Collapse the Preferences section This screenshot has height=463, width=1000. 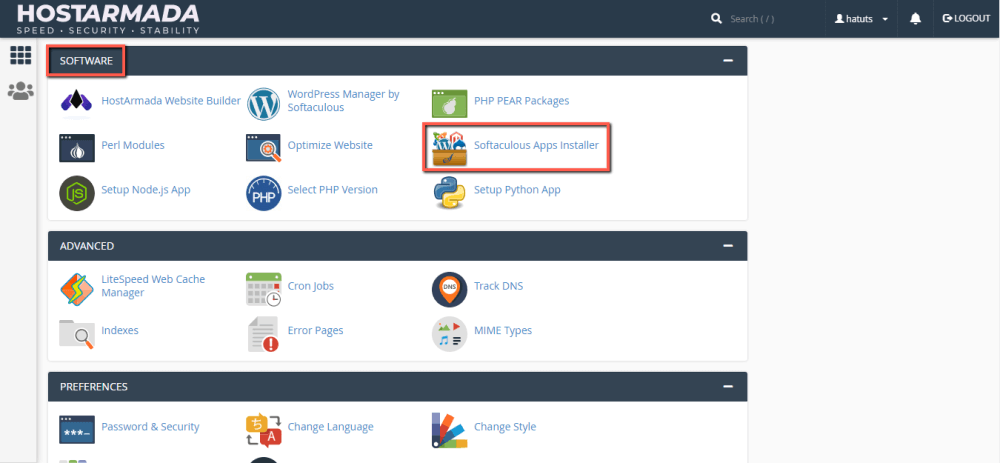(728, 386)
